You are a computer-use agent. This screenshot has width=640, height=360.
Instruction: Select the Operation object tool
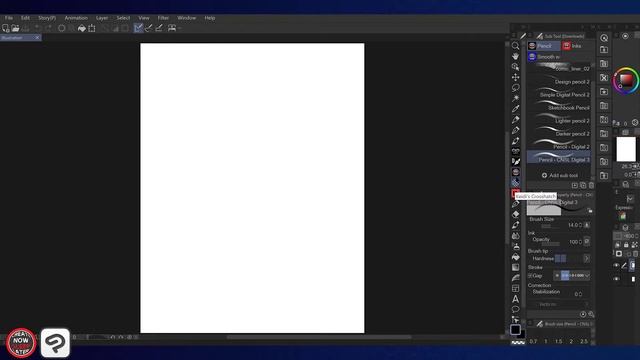point(516,67)
